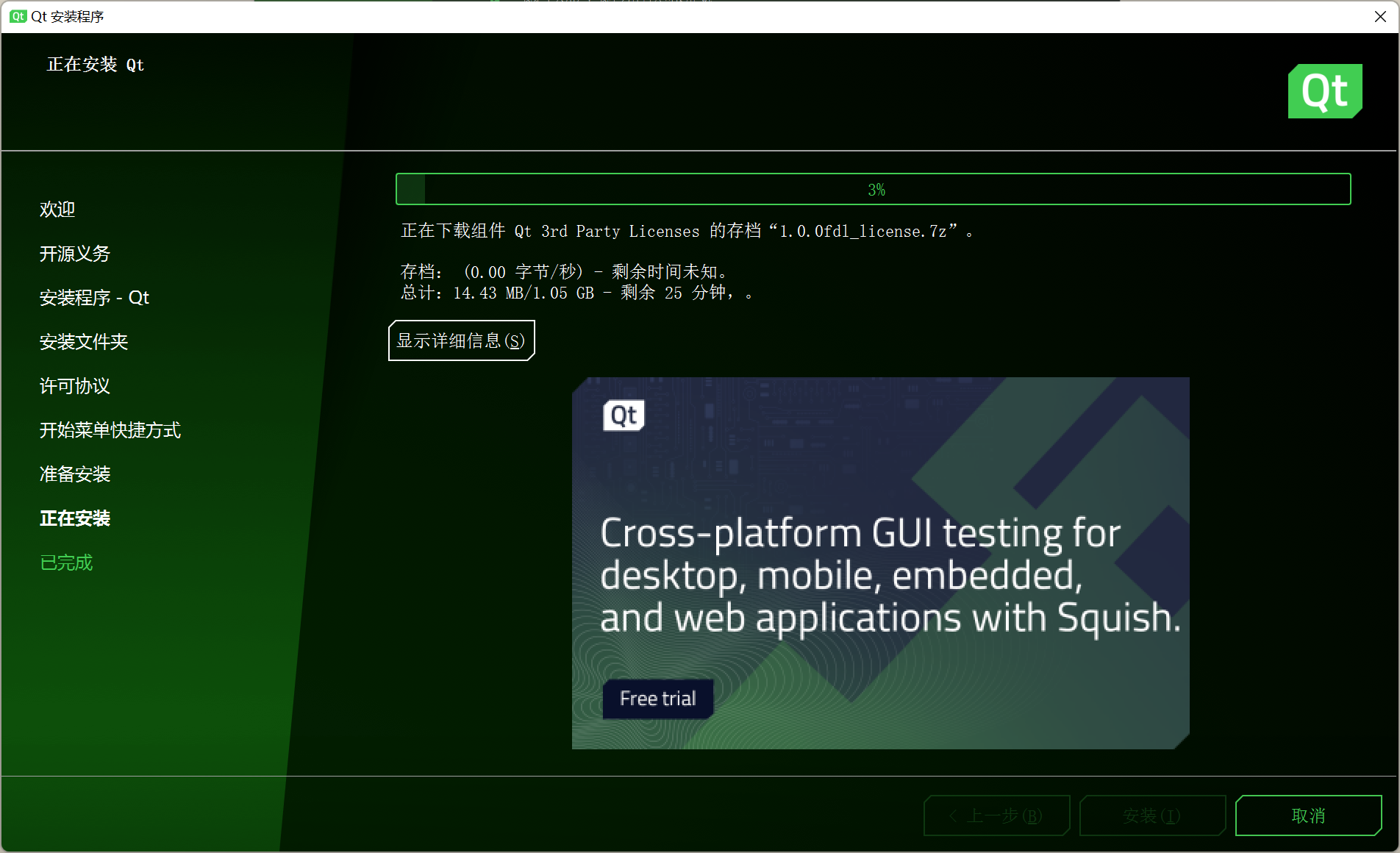Select the 许可协议 step in sidebar
Screen dimensions: 1400x853
[75, 386]
